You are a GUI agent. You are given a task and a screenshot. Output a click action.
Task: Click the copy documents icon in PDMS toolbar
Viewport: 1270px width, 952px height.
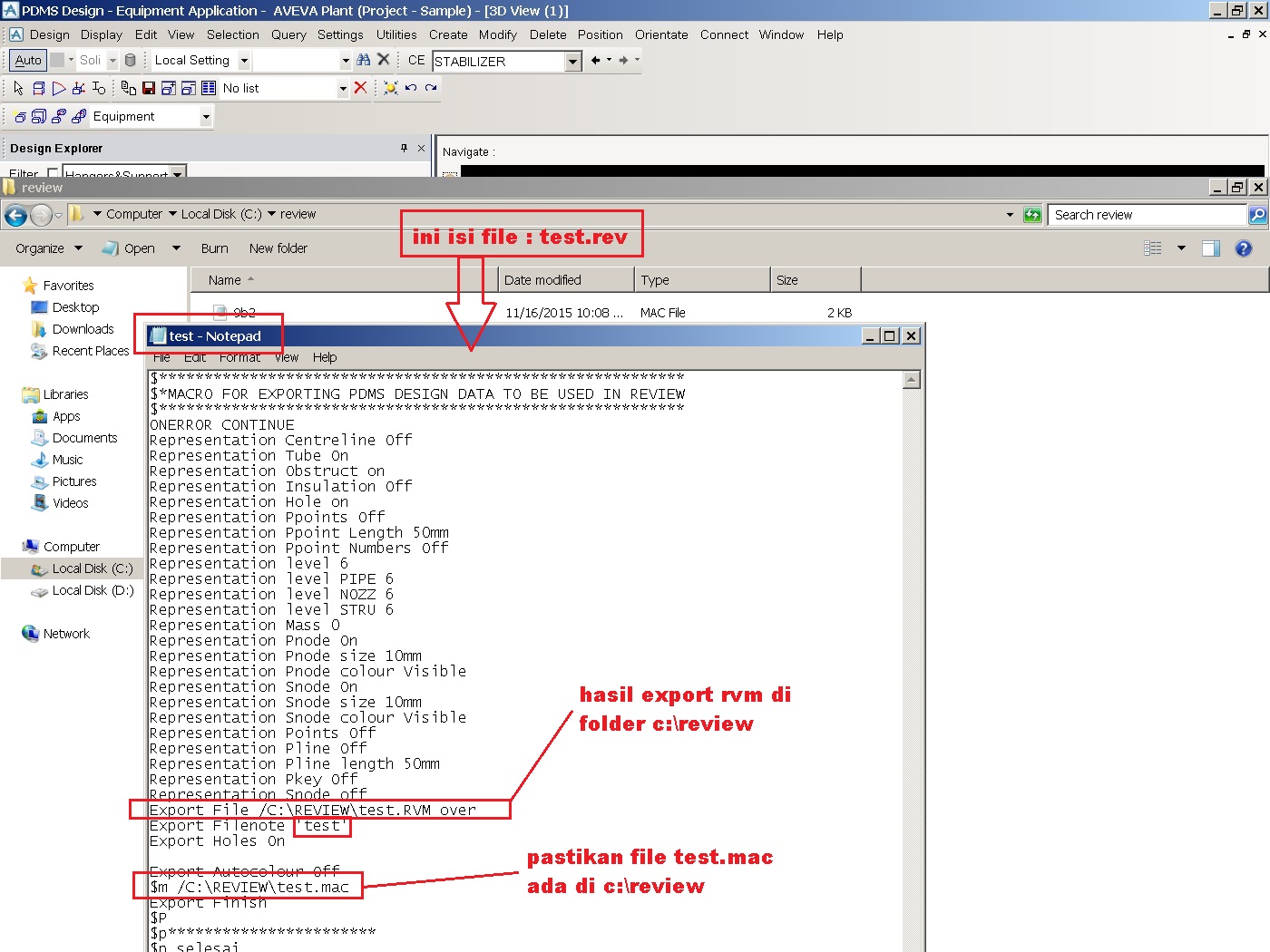tap(129, 88)
